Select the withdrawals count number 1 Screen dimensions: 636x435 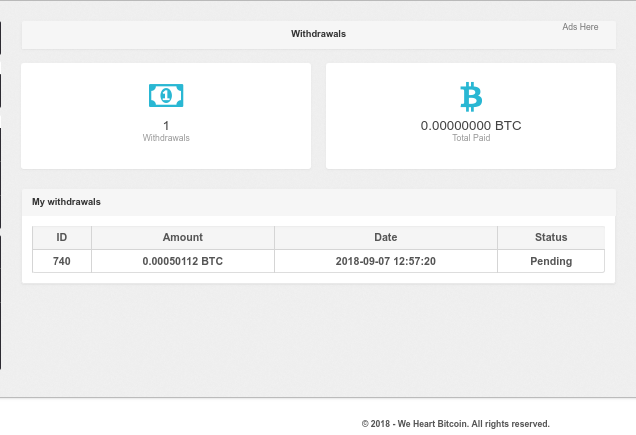[166, 125]
